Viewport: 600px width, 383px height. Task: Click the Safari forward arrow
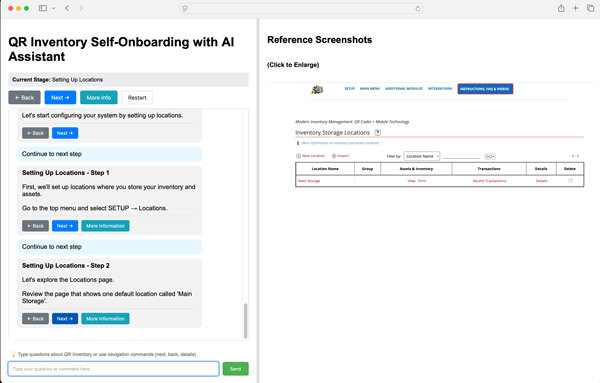pos(80,8)
